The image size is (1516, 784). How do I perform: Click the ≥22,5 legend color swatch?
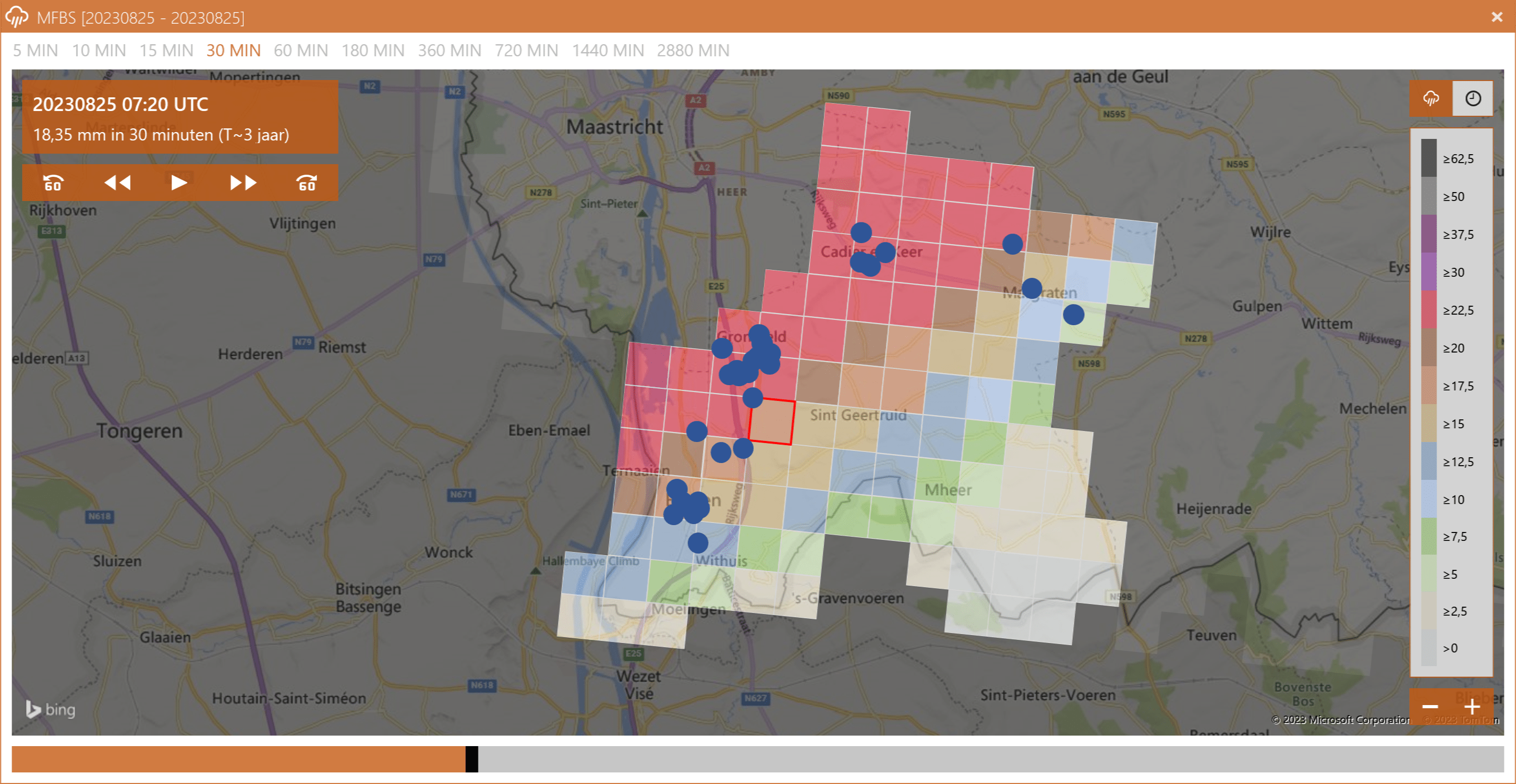[1429, 309]
